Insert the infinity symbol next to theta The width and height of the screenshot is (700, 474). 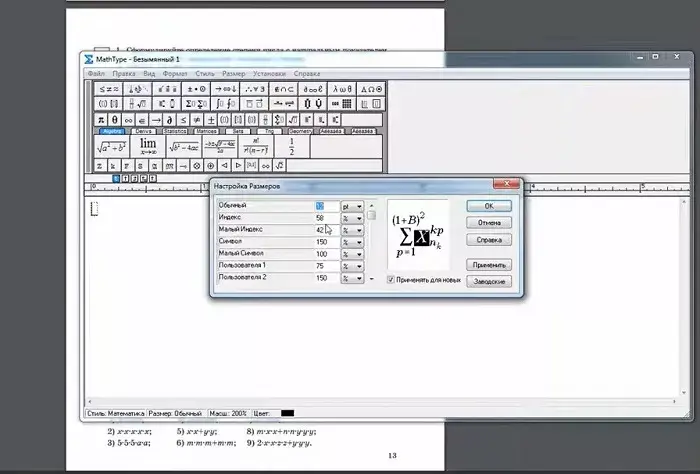pos(130,118)
